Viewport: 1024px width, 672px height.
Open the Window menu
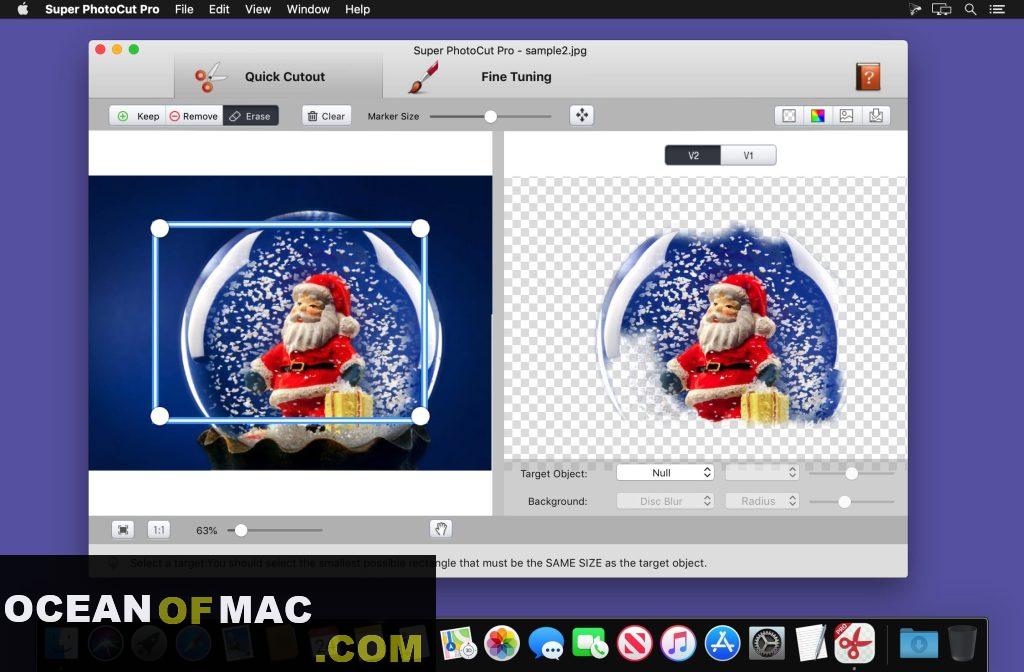point(308,9)
